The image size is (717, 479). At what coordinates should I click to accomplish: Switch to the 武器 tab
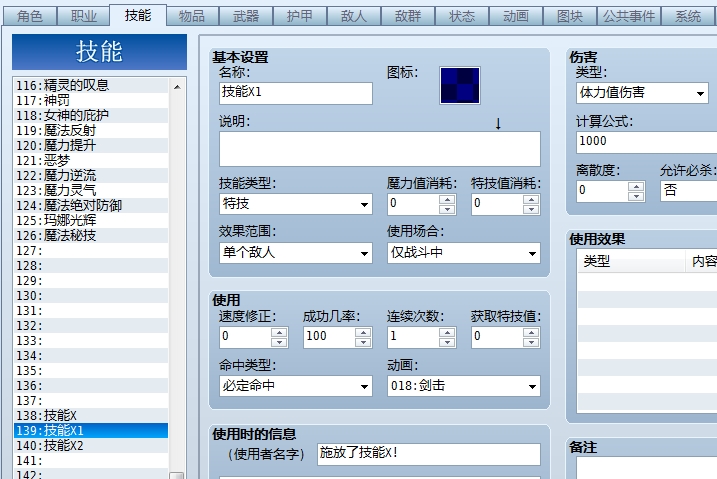(246, 16)
